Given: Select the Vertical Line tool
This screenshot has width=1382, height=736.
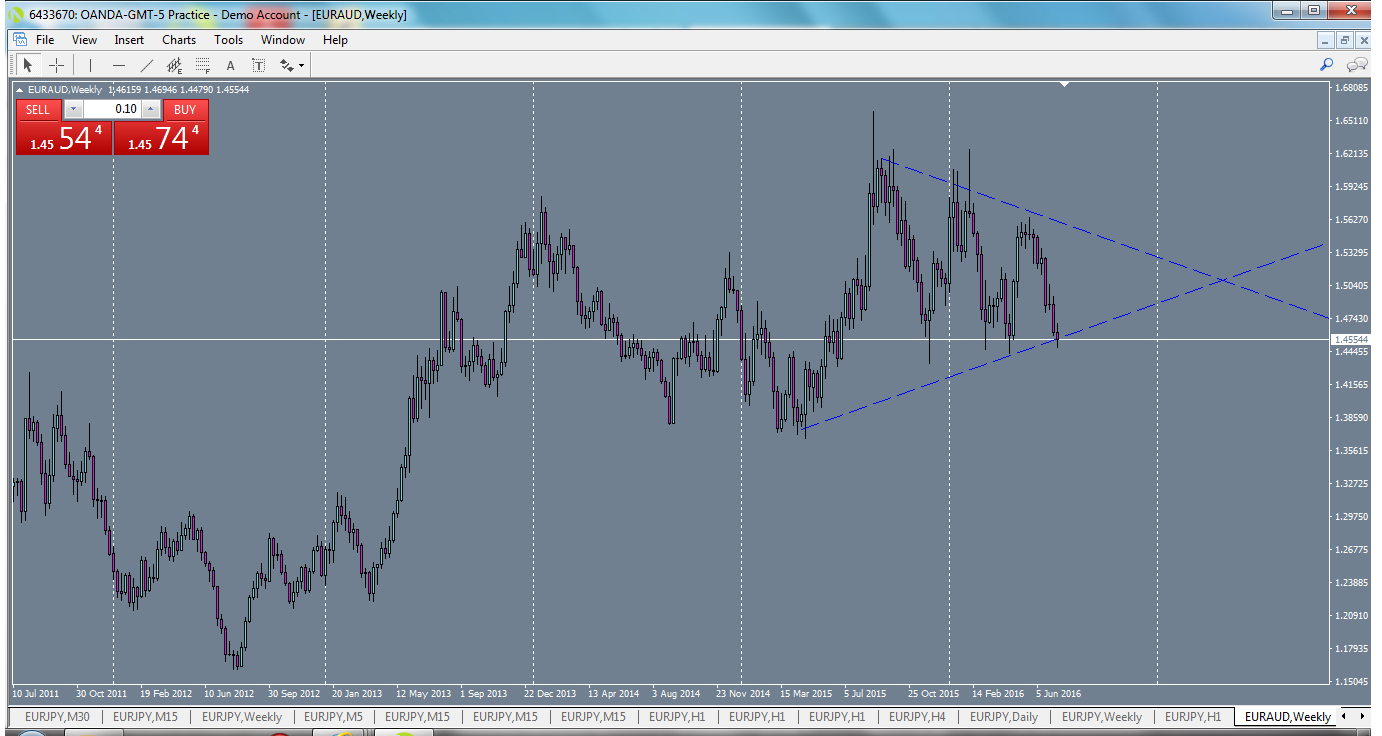Looking at the screenshot, I should (x=90, y=65).
